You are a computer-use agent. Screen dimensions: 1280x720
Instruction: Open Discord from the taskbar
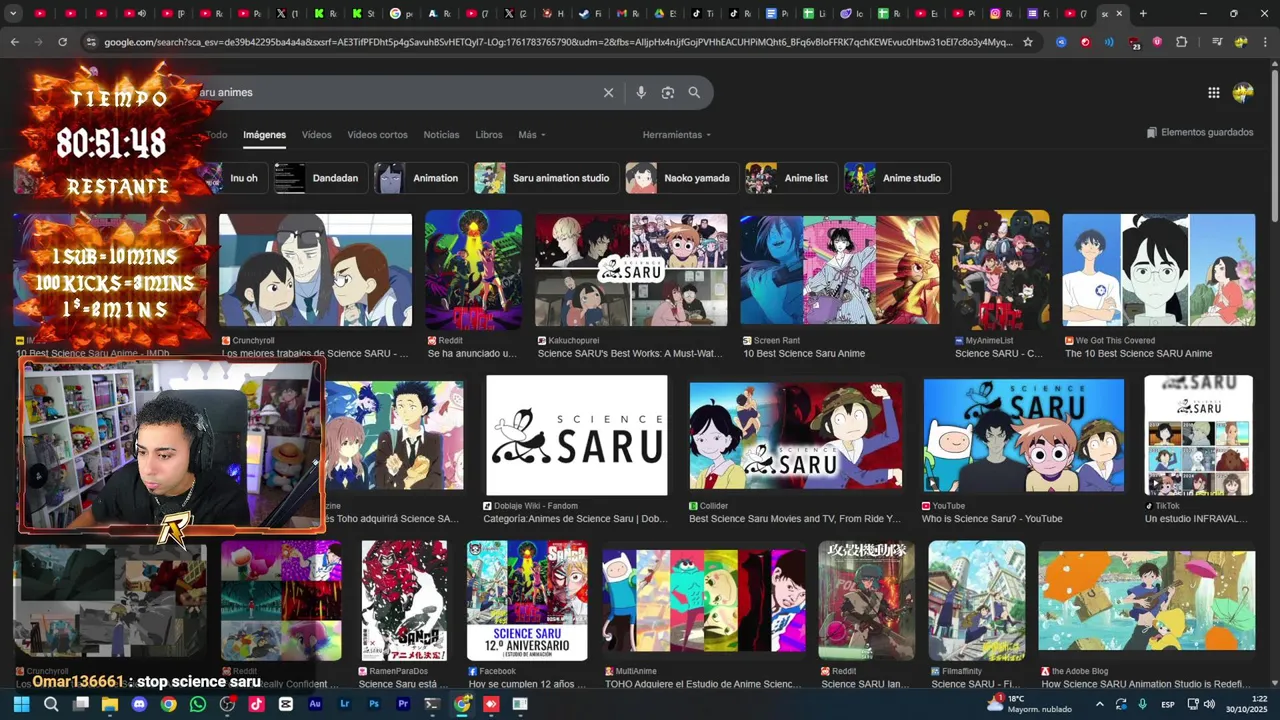[139, 704]
